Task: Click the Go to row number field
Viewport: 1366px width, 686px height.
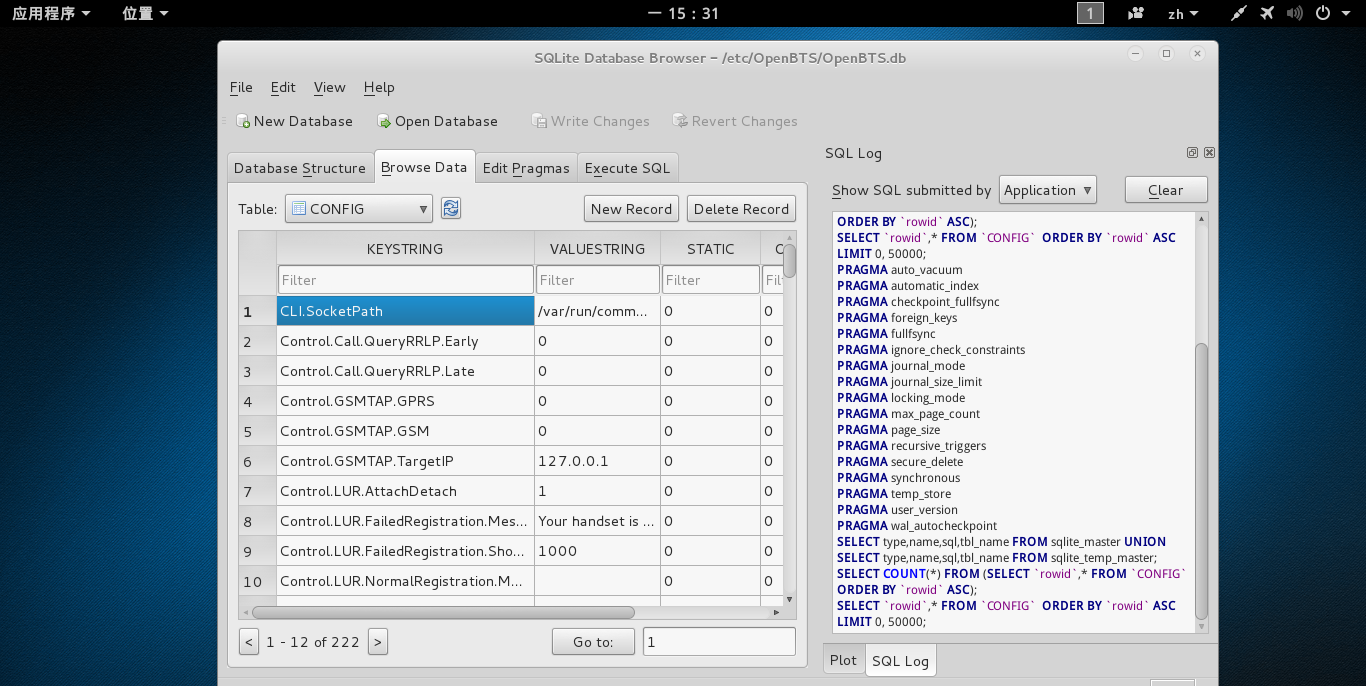Action: point(719,642)
